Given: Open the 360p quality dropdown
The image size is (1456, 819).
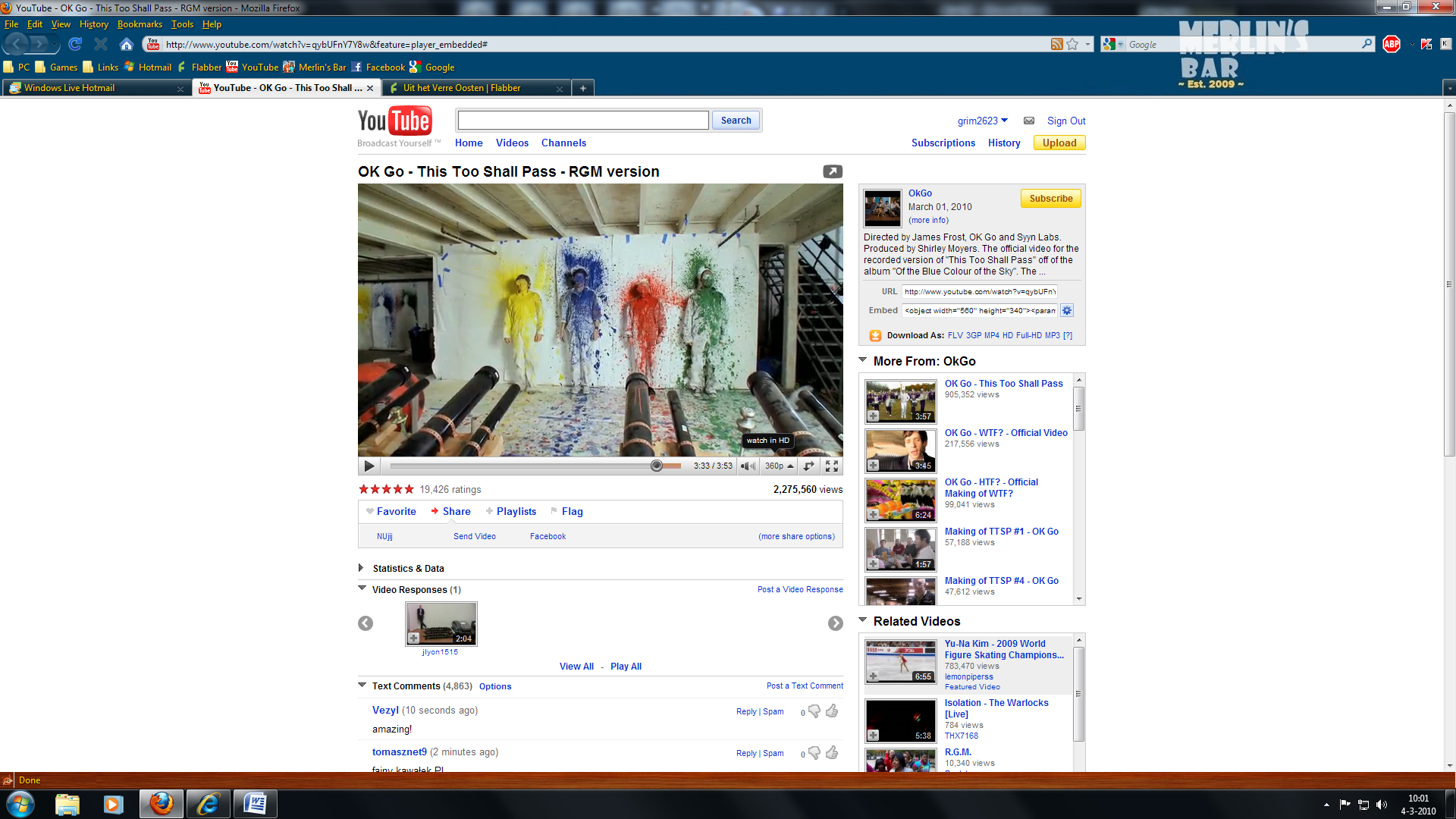Looking at the screenshot, I should tap(779, 466).
